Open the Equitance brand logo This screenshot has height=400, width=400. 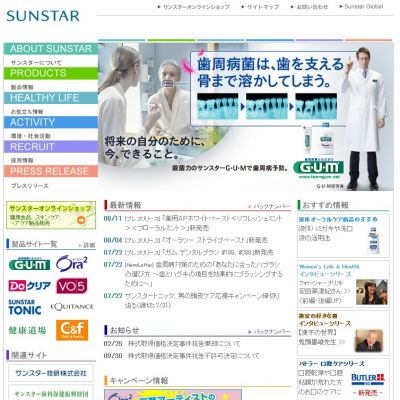pyautogui.click(x=72, y=307)
